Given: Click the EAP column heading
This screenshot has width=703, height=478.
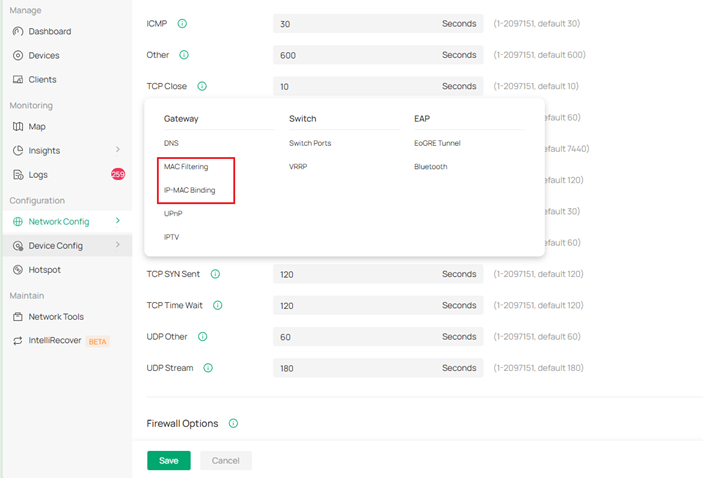Looking at the screenshot, I should 422,119.
